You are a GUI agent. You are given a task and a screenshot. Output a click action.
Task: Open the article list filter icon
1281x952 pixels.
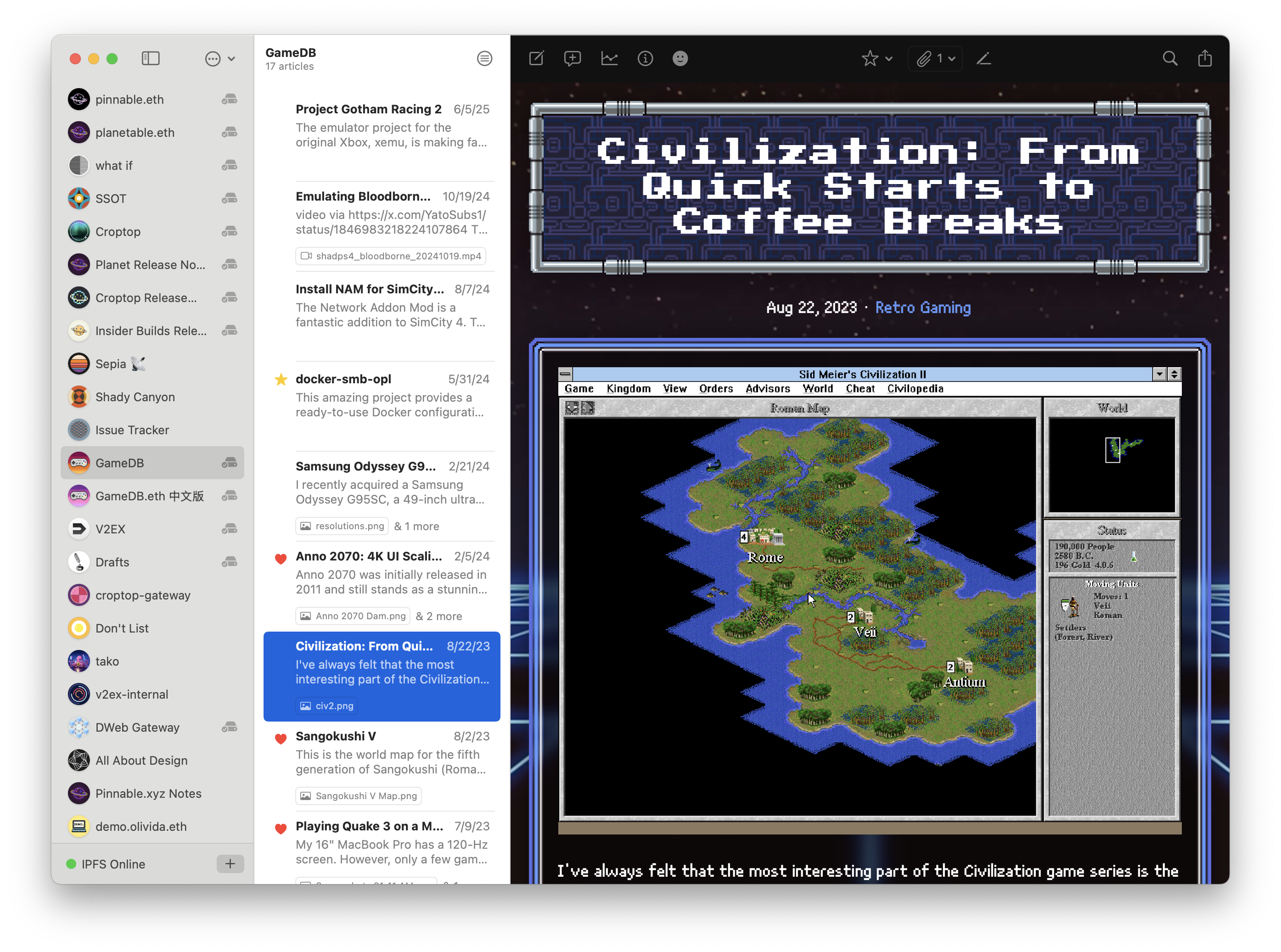[x=484, y=58]
